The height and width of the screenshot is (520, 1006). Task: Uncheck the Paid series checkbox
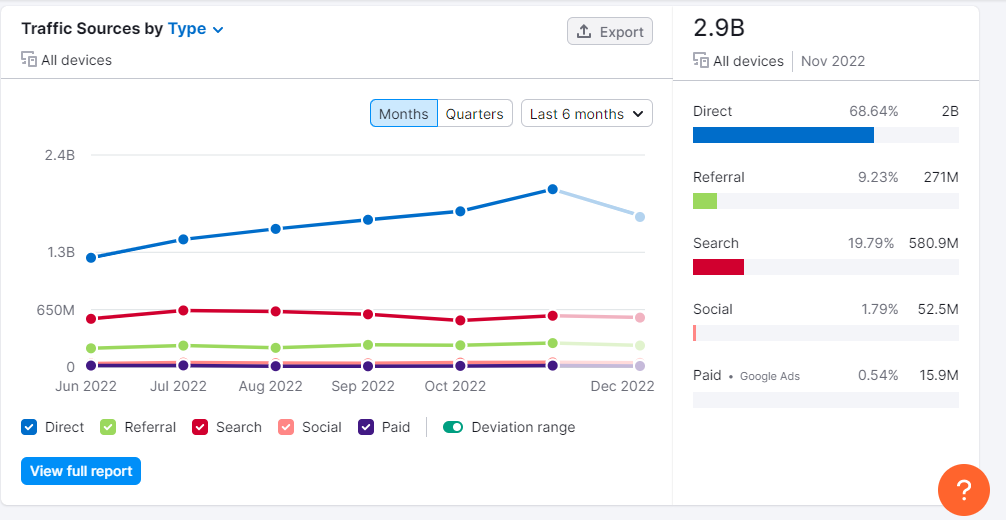[366, 427]
